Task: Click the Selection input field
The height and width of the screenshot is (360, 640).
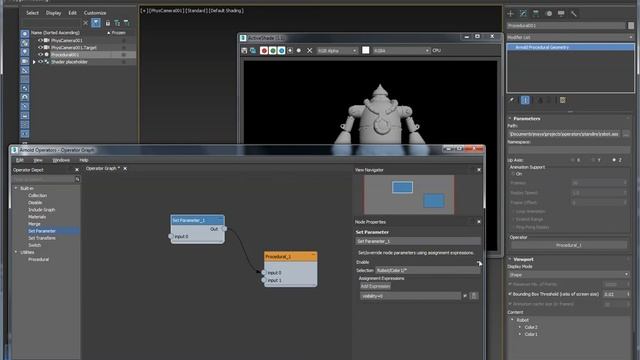Action: click(x=427, y=270)
